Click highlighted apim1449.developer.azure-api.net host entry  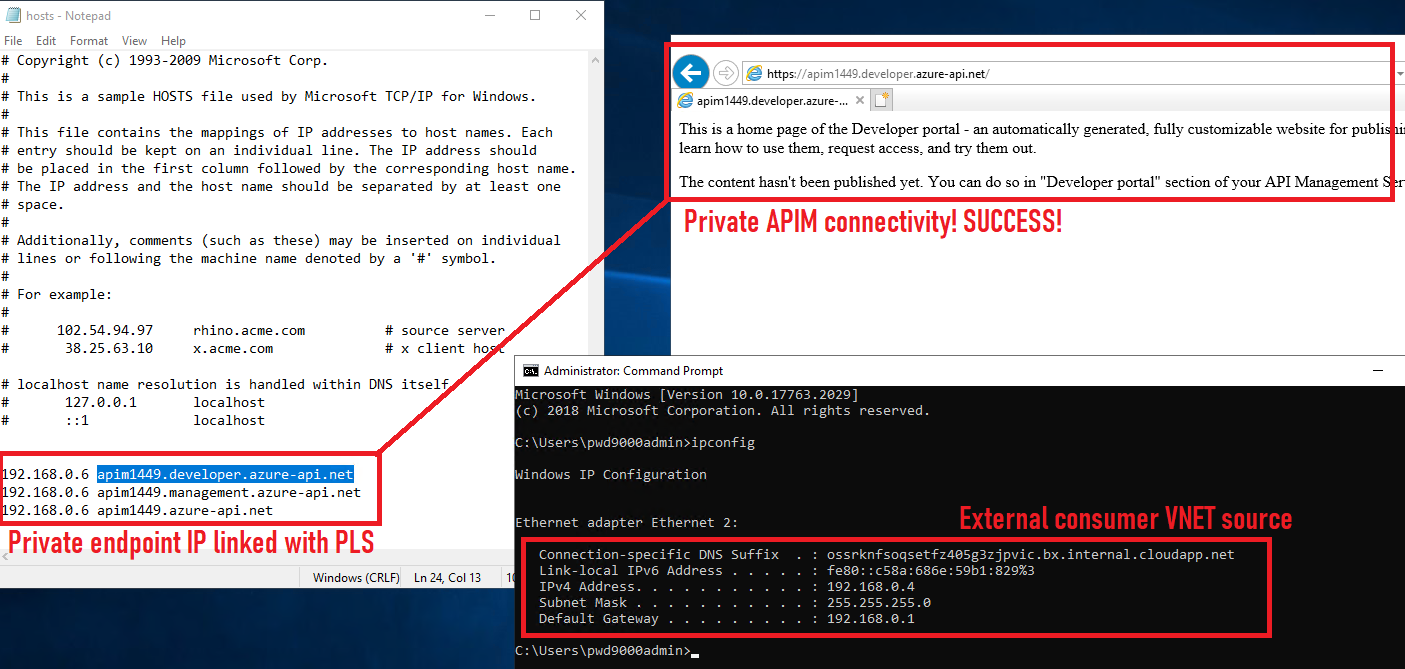click(x=225, y=474)
